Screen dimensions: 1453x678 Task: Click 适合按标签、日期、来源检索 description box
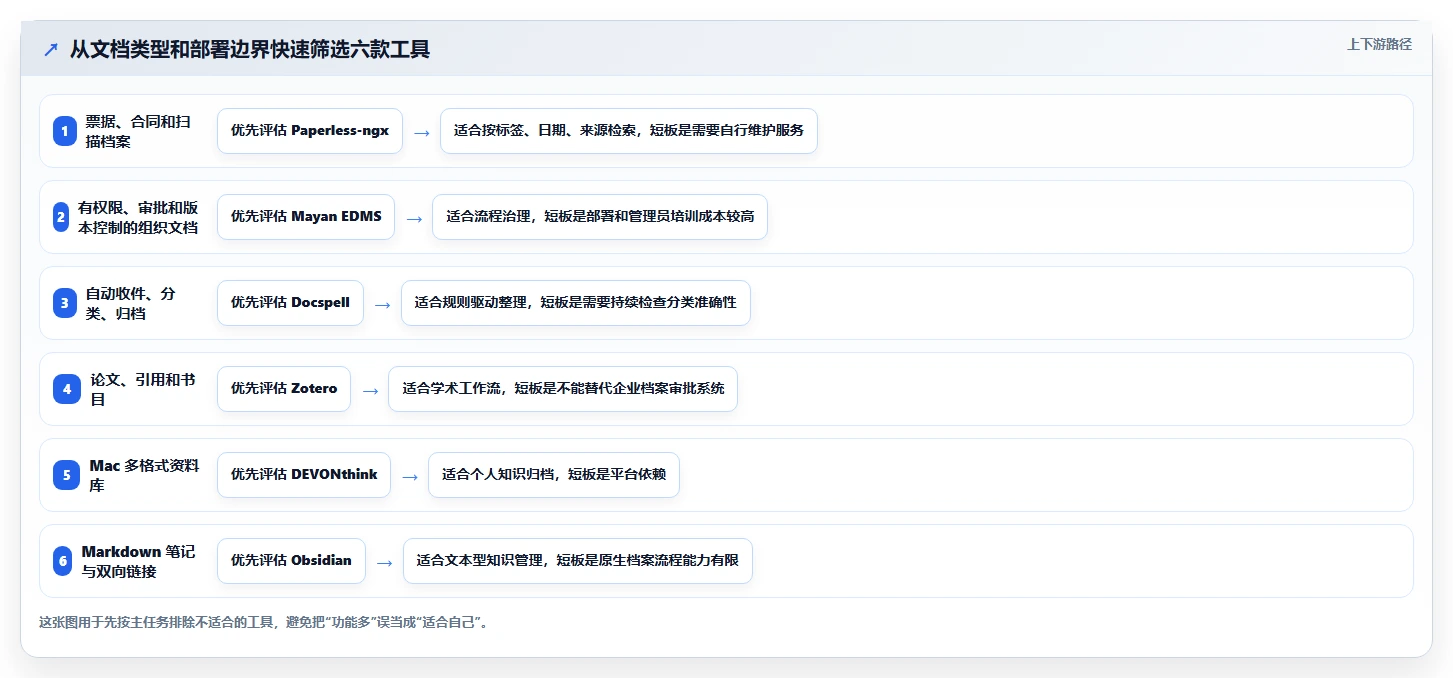click(x=629, y=131)
